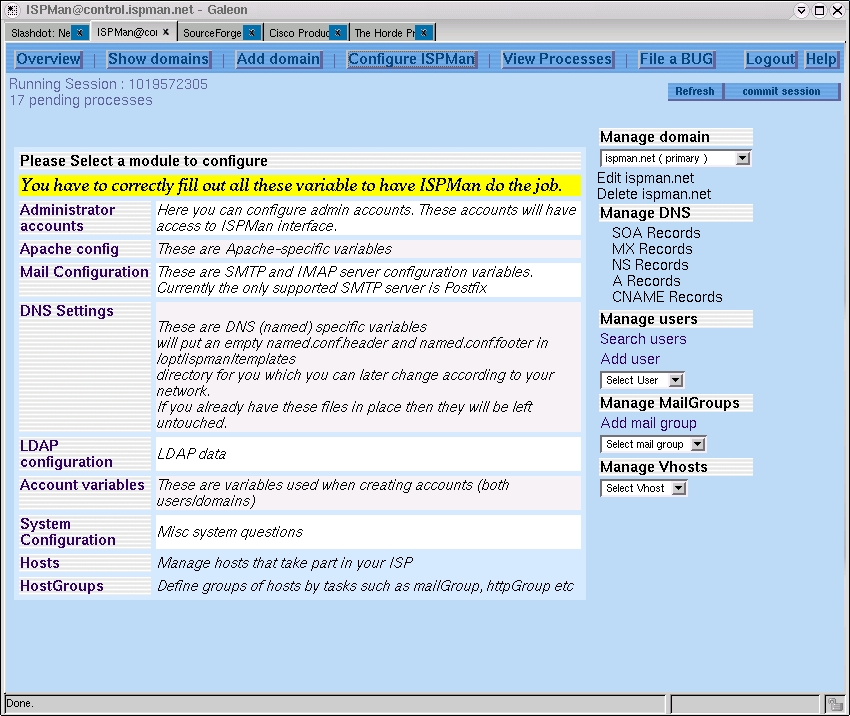Switch to the Cisco Products tab
The width and height of the screenshot is (850, 716).
tap(299, 33)
